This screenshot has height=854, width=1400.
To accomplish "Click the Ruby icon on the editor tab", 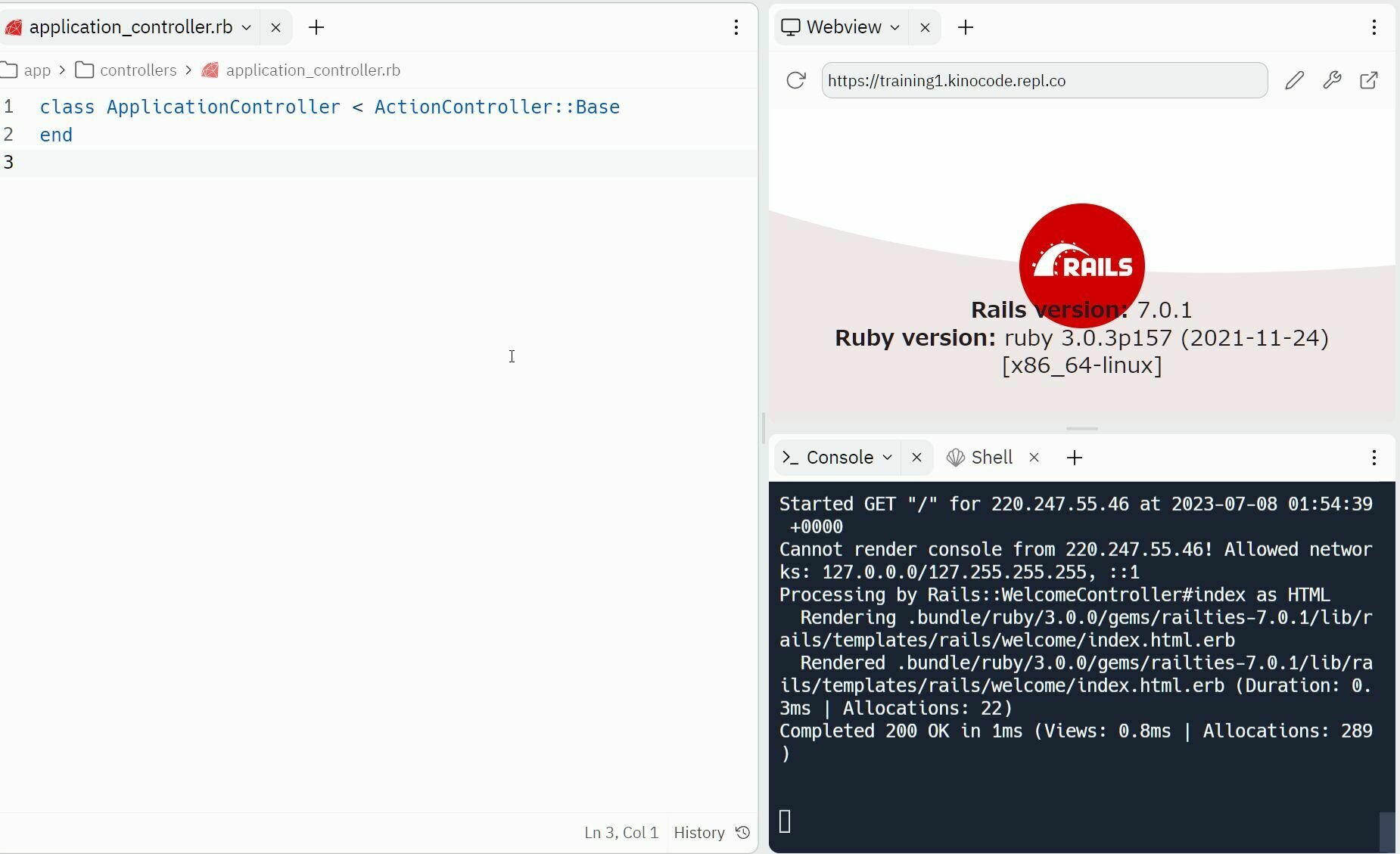I will click(13, 28).
